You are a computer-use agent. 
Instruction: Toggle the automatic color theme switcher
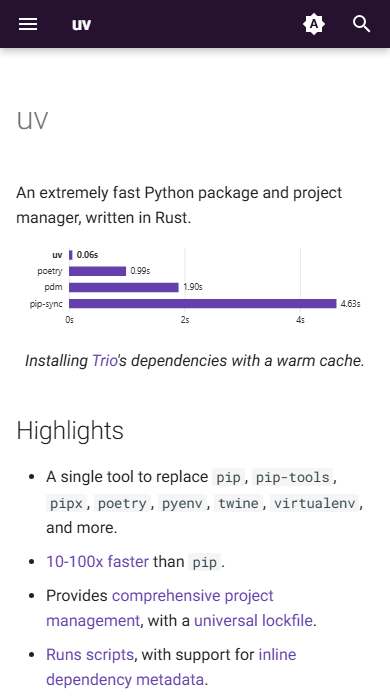pyautogui.click(x=314, y=24)
